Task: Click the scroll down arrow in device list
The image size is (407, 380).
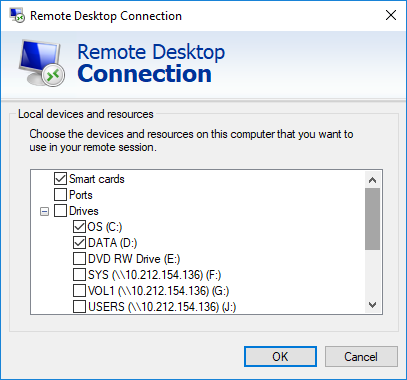Action: coord(372,305)
